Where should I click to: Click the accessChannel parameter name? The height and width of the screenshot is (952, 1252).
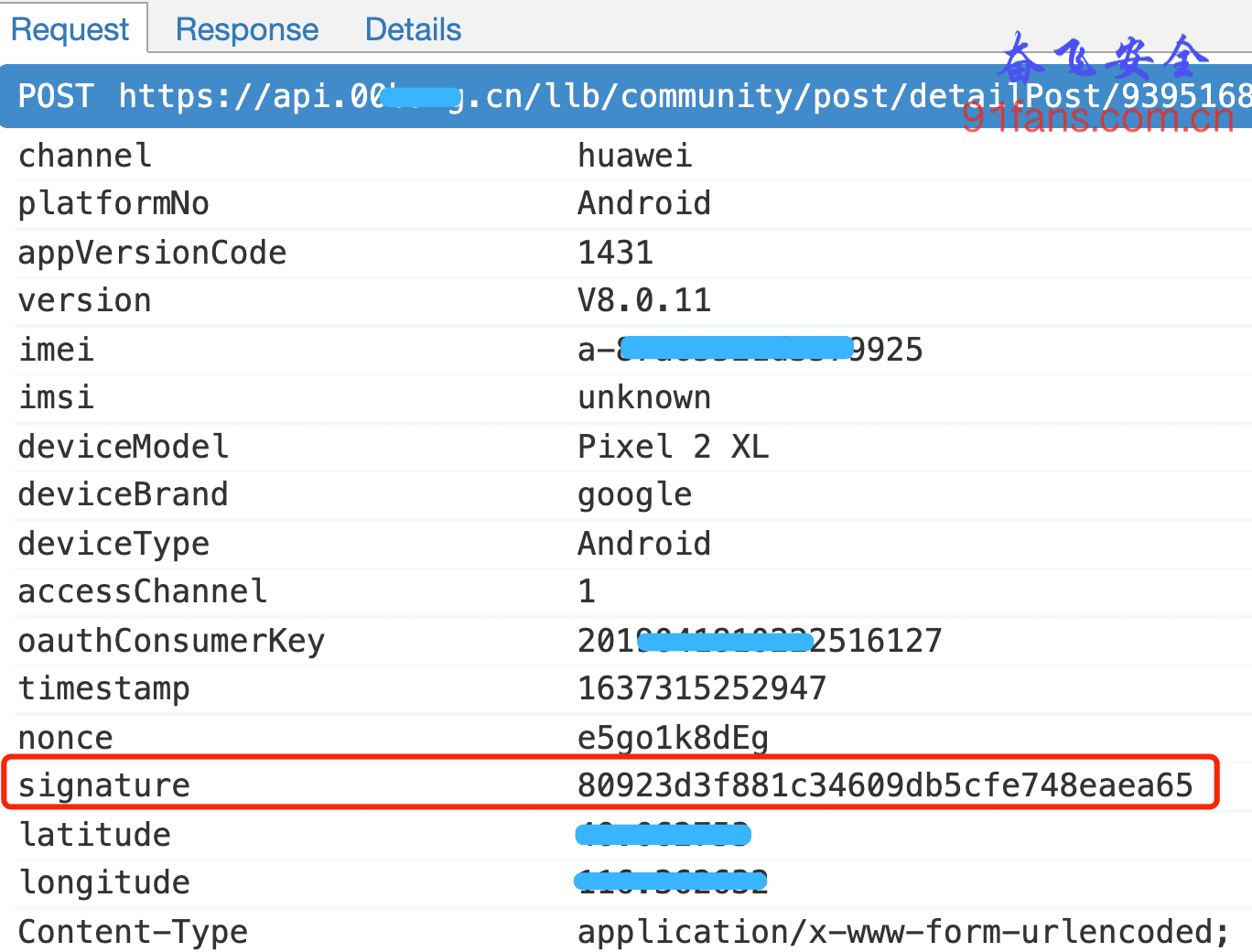click(x=143, y=591)
